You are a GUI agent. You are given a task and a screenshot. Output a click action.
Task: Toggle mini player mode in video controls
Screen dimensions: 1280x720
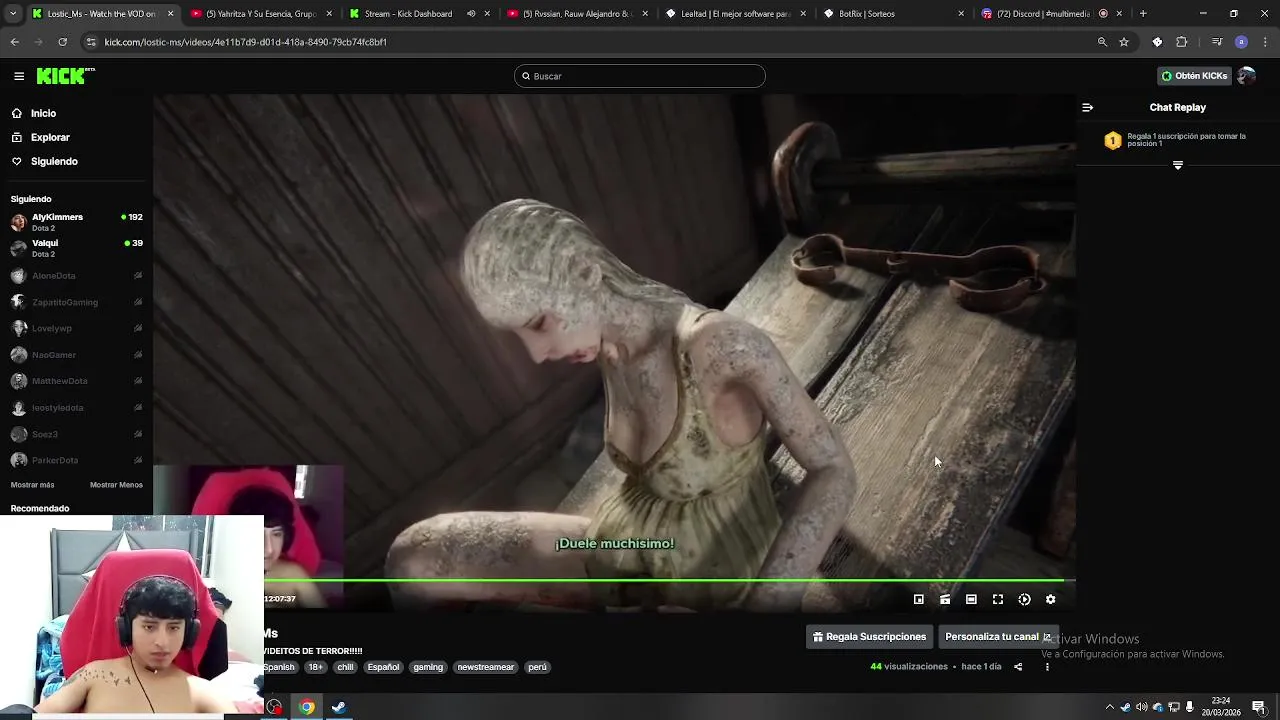point(919,599)
